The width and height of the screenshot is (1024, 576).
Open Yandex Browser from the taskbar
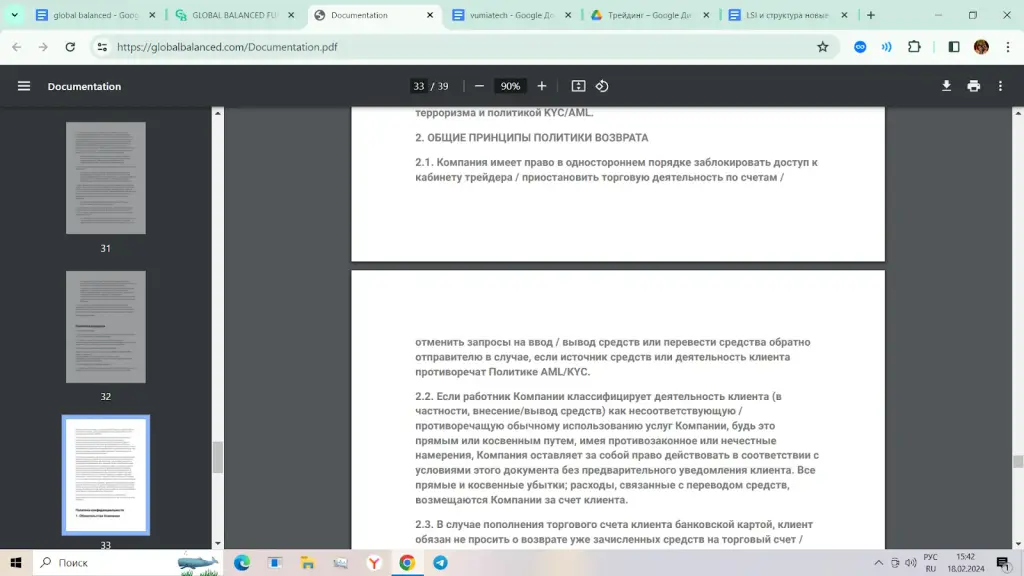(x=374, y=562)
